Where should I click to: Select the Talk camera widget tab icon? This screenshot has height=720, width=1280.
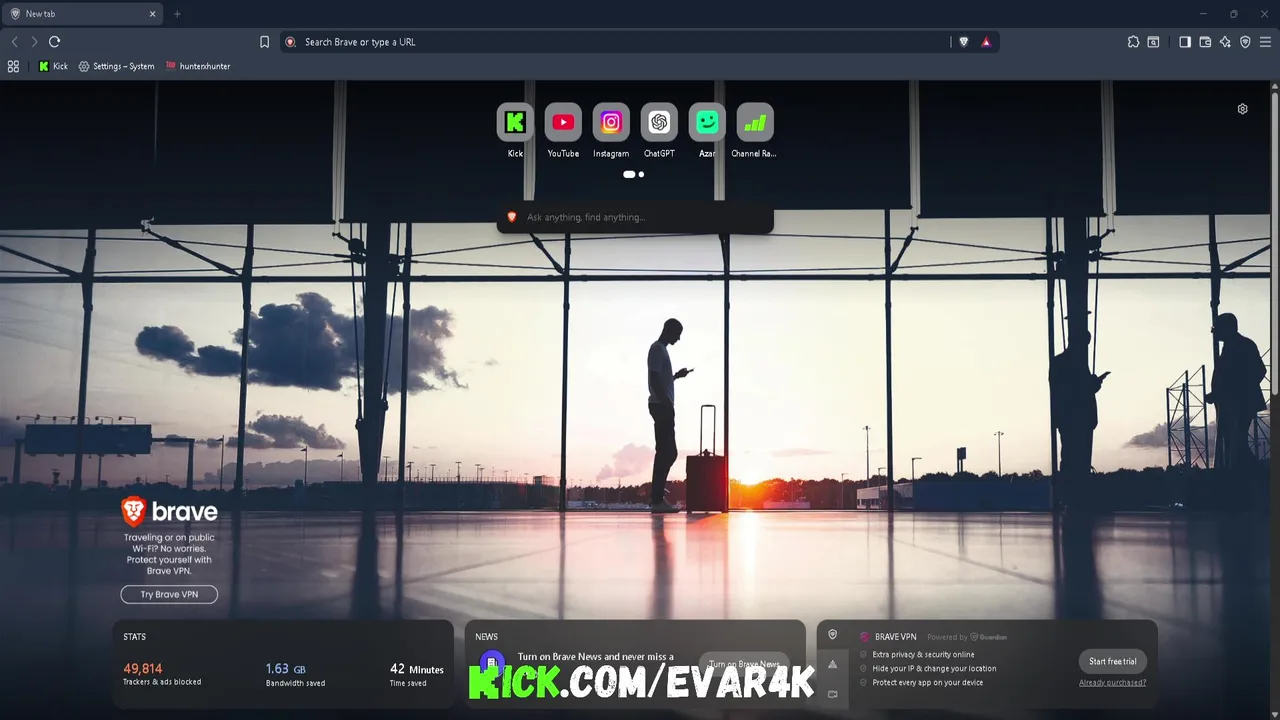point(832,694)
